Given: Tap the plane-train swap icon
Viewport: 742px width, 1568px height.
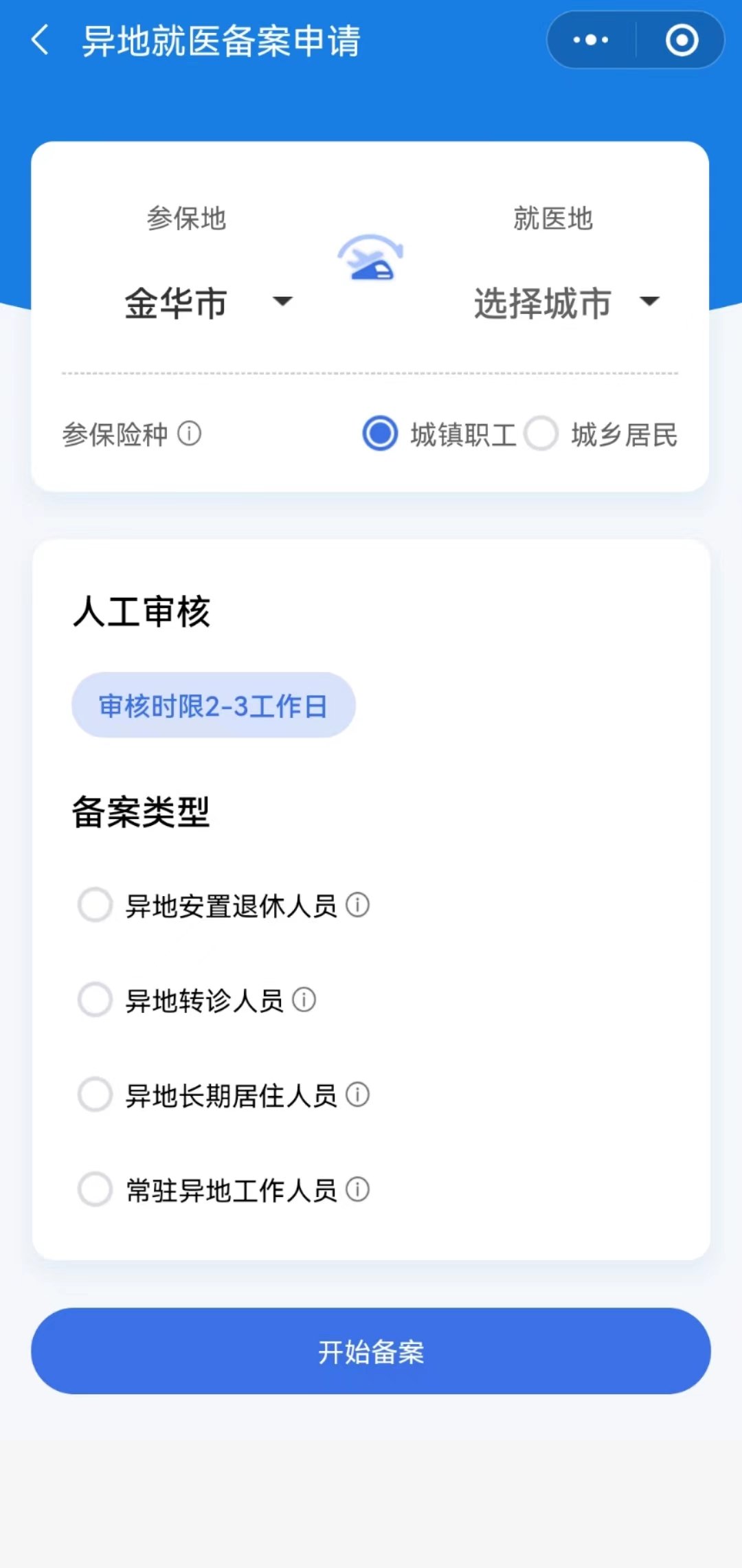Looking at the screenshot, I should (x=370, y=258).
